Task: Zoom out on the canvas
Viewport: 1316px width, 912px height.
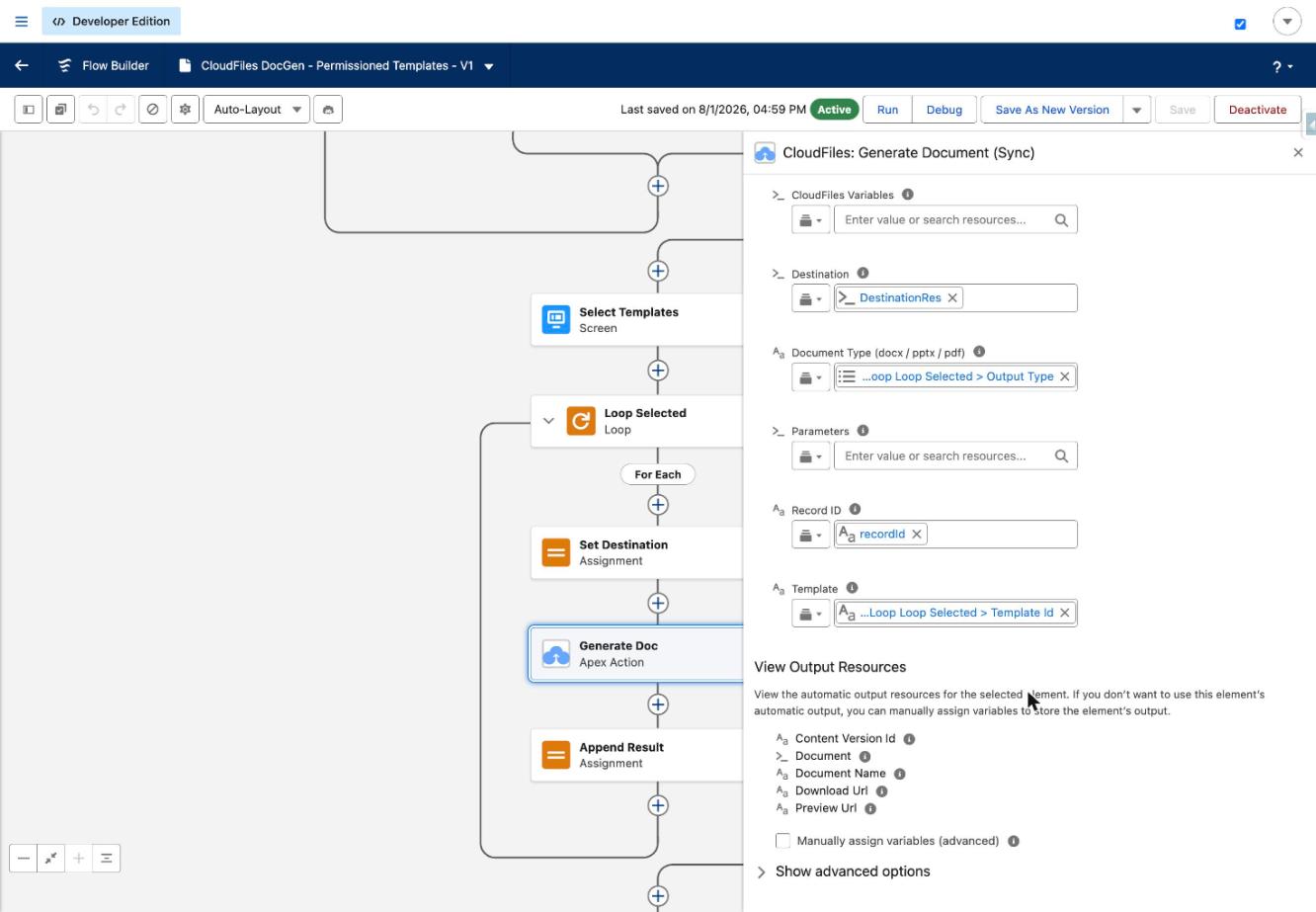Action: tap(24, 858)
